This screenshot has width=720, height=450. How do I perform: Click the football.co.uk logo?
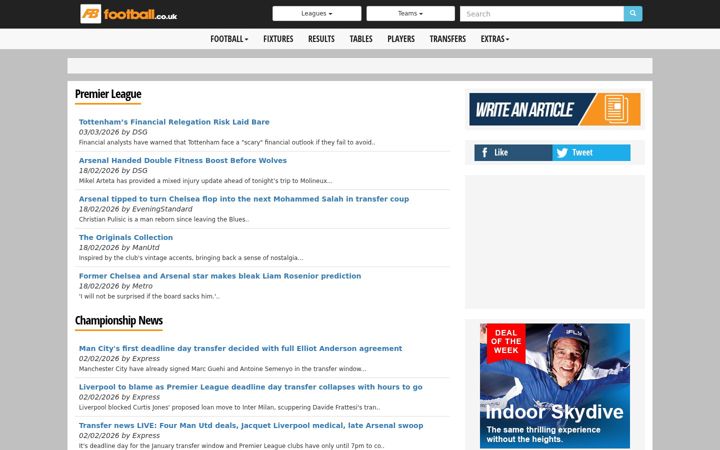129,14
